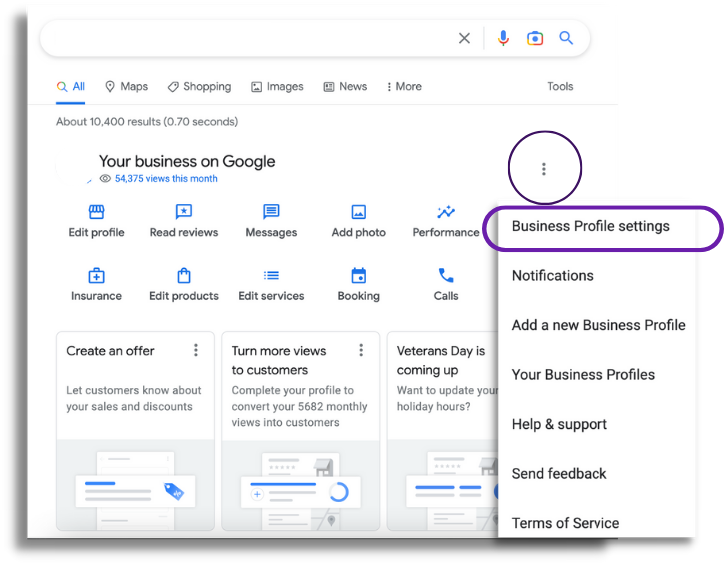The image size is (725, 566).
Task: Click the Calls label text
Action: (x=446, y=296)
